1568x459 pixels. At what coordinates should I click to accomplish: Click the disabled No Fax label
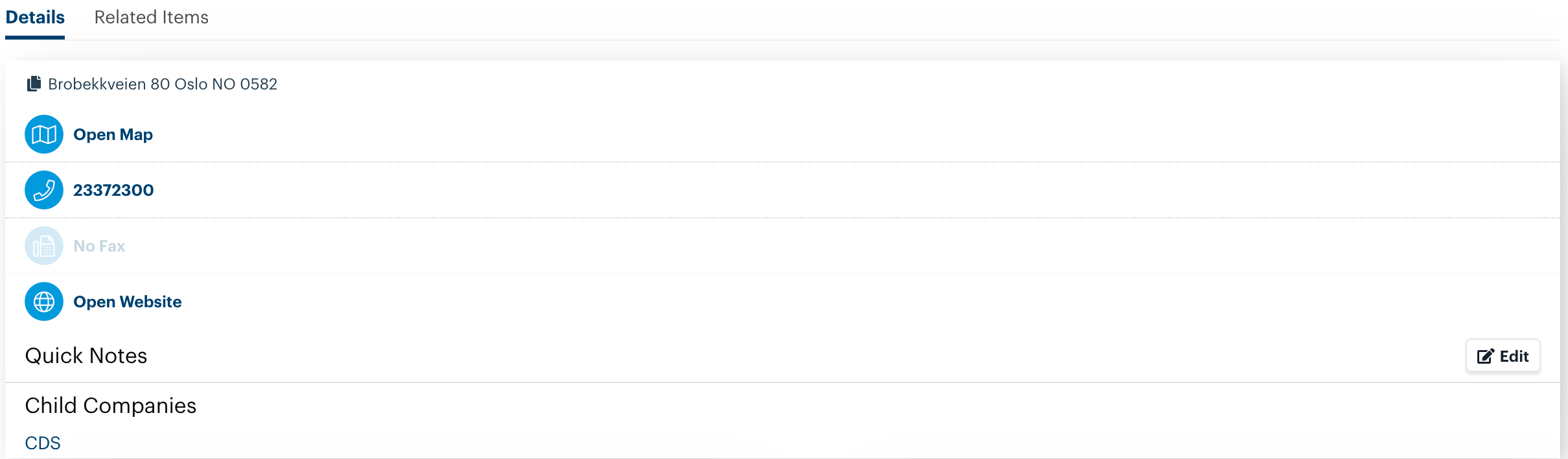tap(99, 246)
